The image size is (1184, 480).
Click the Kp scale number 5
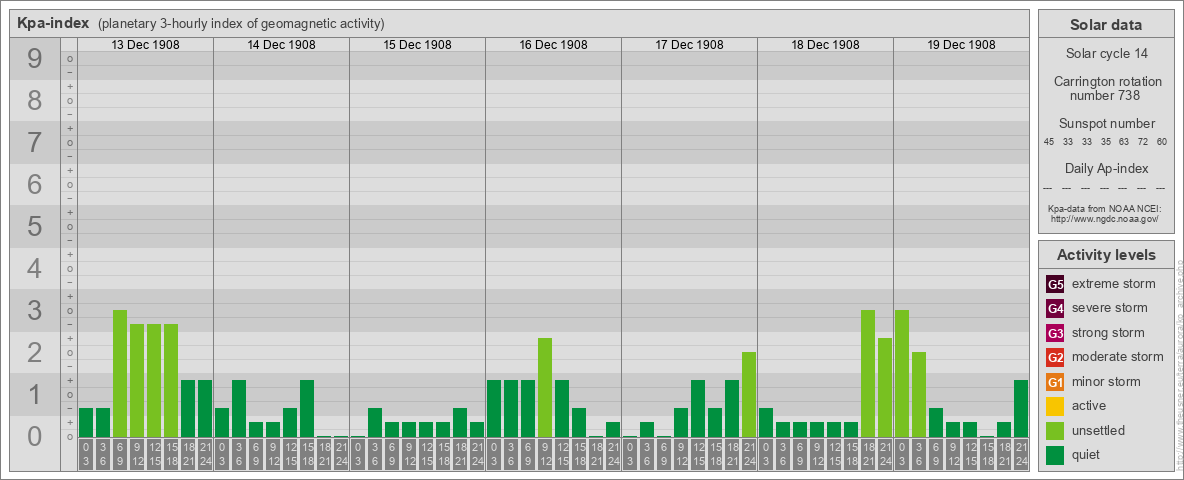click(35, 226)
